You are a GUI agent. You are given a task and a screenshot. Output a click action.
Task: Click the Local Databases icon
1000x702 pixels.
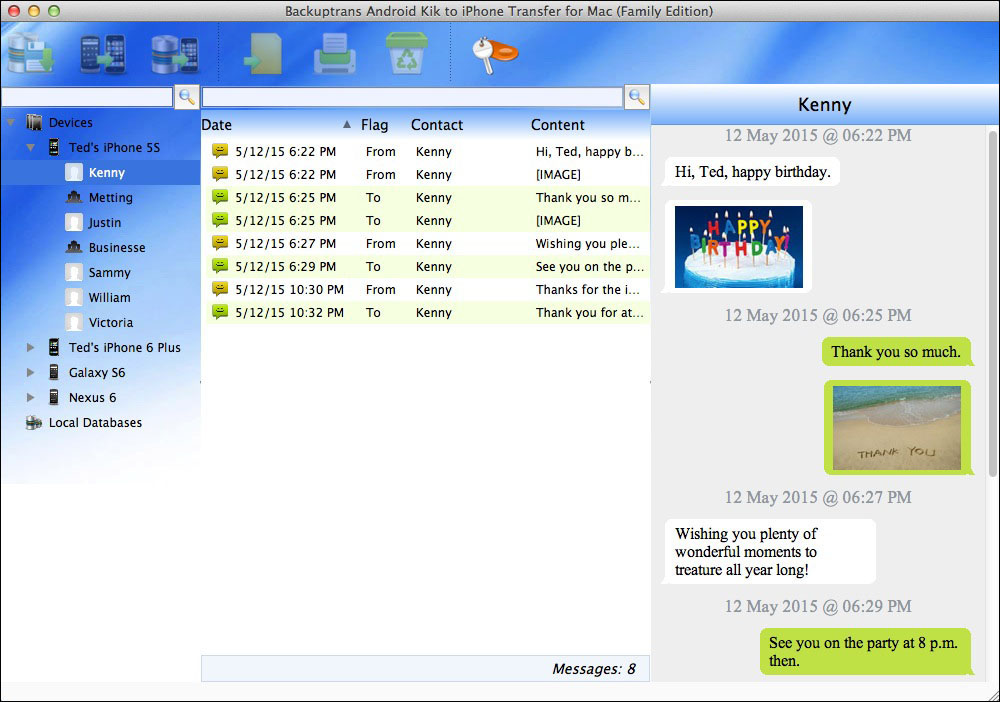coord(34,423)
